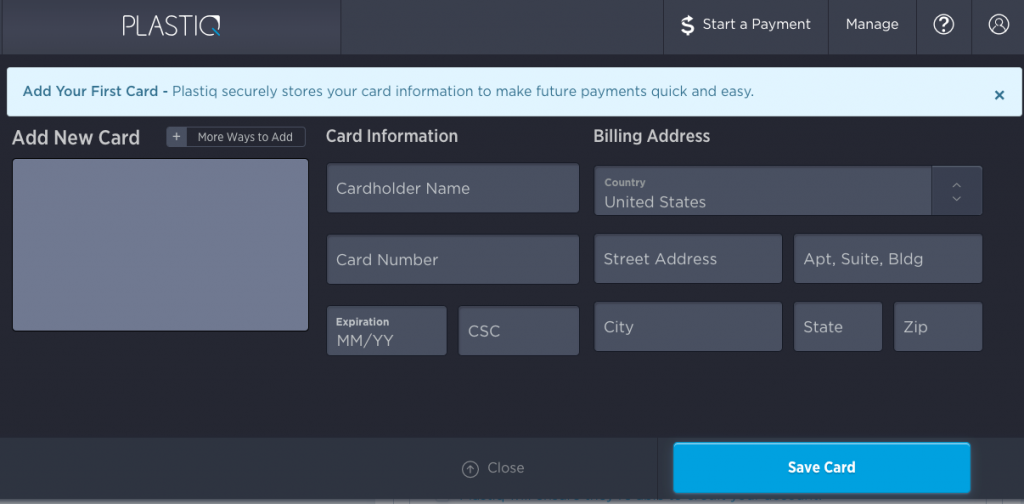Open the Country United States selector
This screenshot has height=504, width=1024.
click(763, 191)
